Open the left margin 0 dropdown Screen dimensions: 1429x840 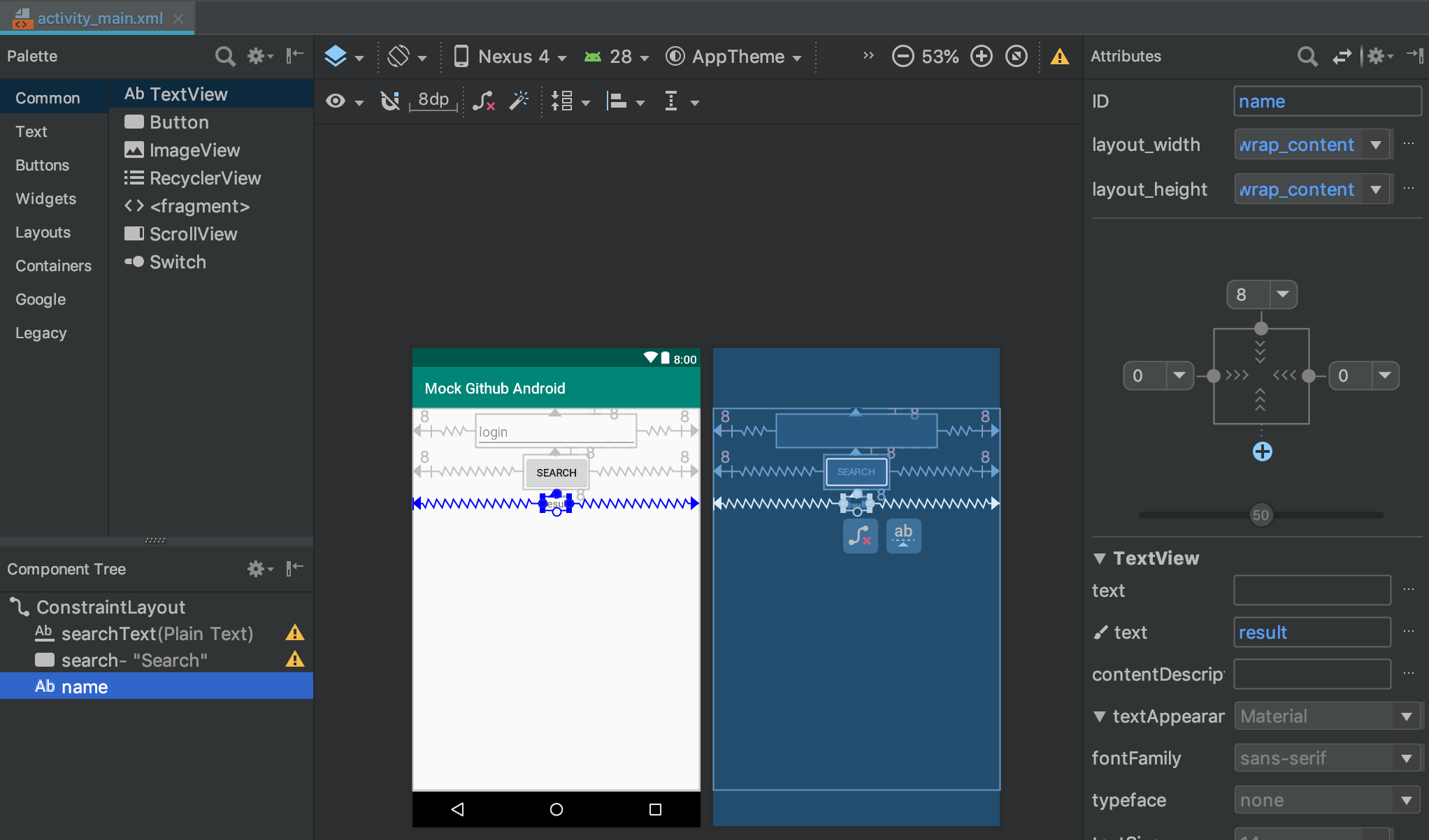(1179, 375)
